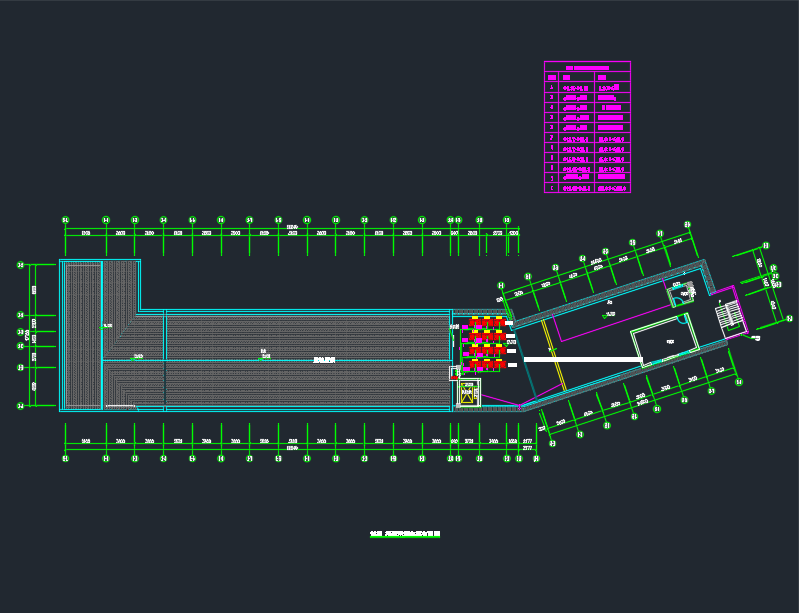This screenshot has height=613, width=799.
Task: Select the large cyan rectangle in angled wing
Action: pos(664,340)
